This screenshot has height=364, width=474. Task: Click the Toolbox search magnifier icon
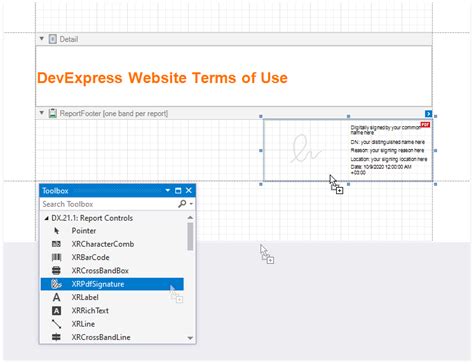pyautogui.click(x=182, y=203)
